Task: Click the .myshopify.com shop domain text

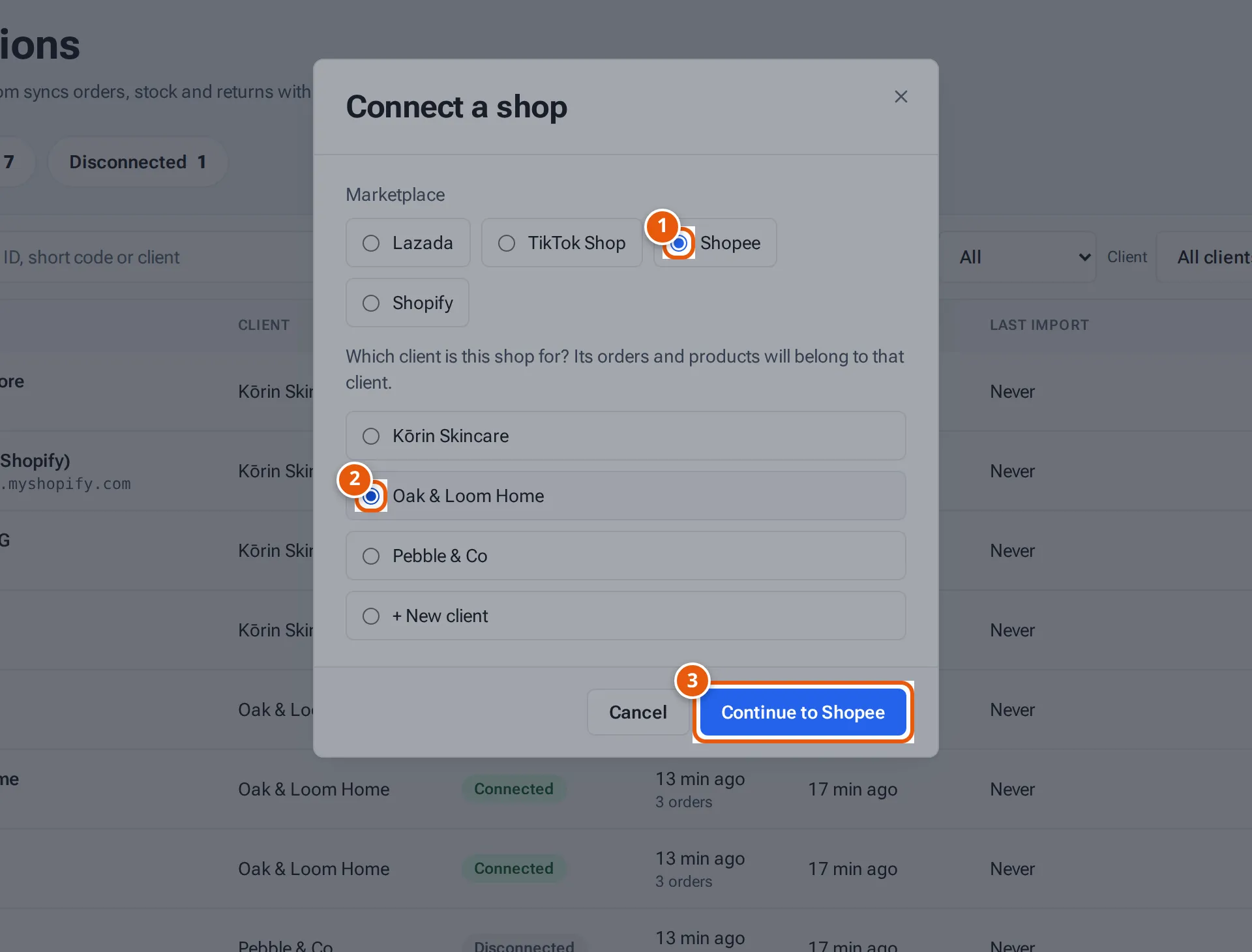Action: (66, 484)
